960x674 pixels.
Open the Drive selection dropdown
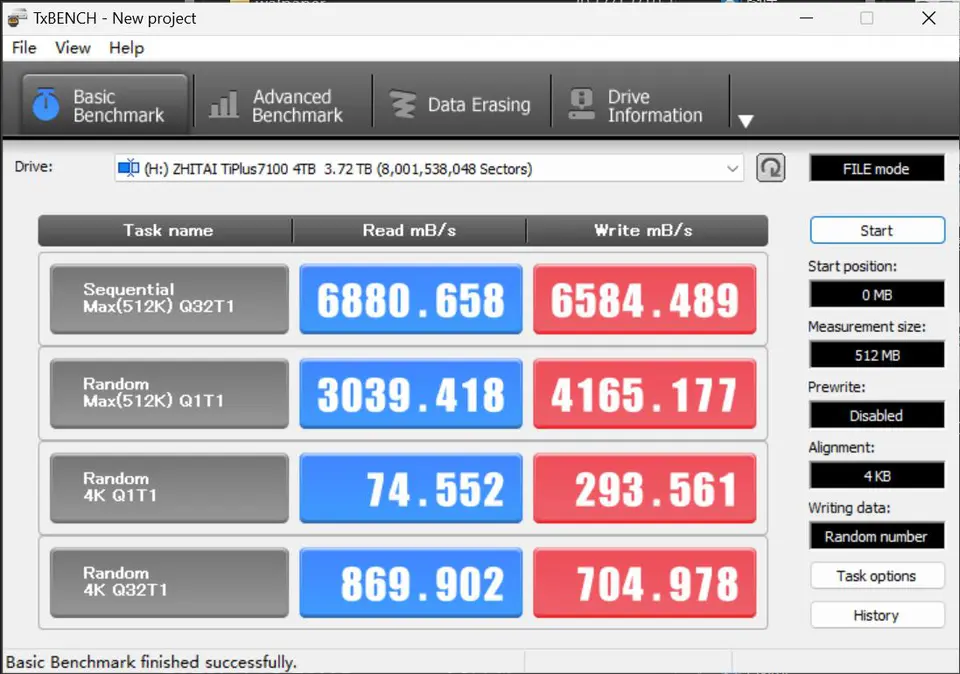[x=429, y=168]
